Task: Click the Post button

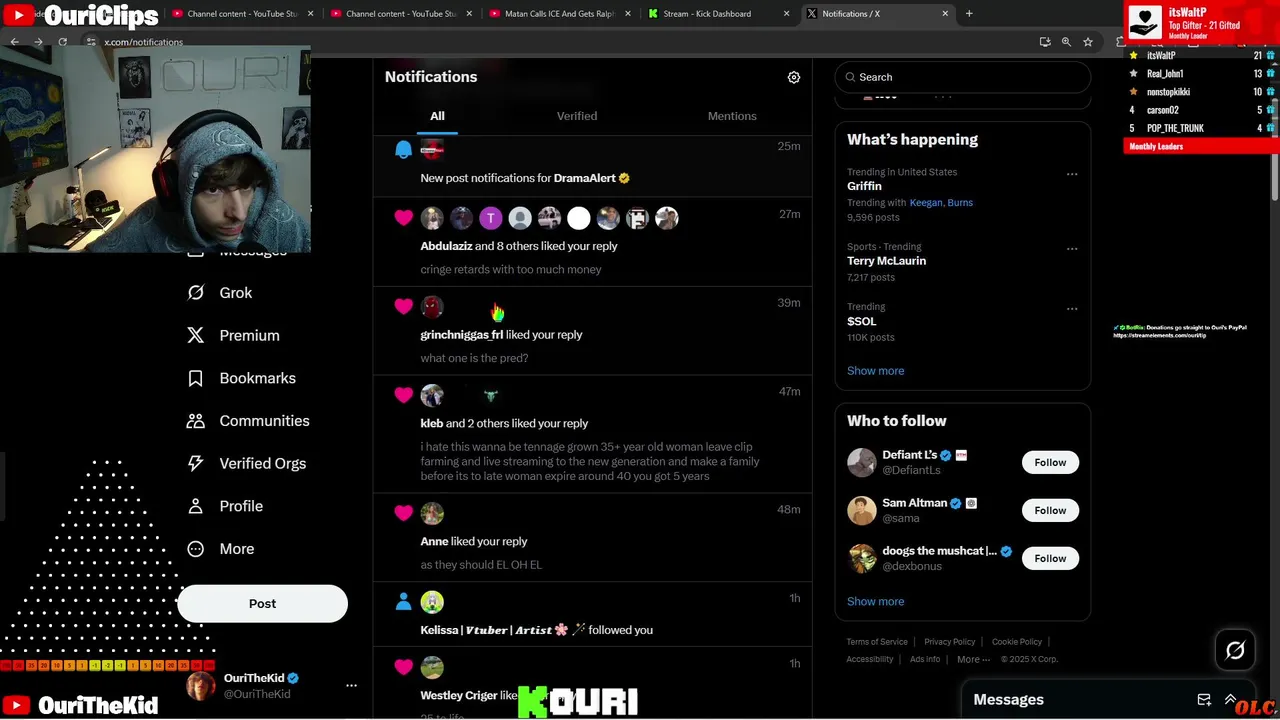Action: click(262, 604)
